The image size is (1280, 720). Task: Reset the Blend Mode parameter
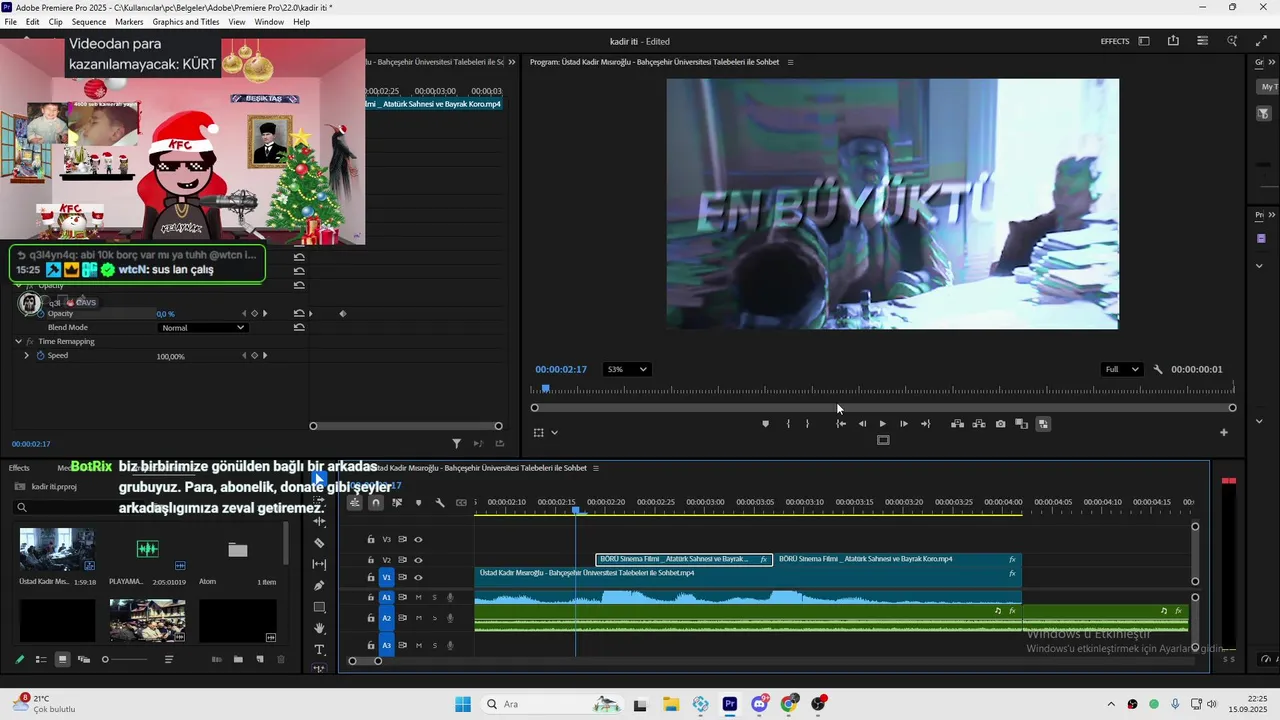tap(299, 327)
